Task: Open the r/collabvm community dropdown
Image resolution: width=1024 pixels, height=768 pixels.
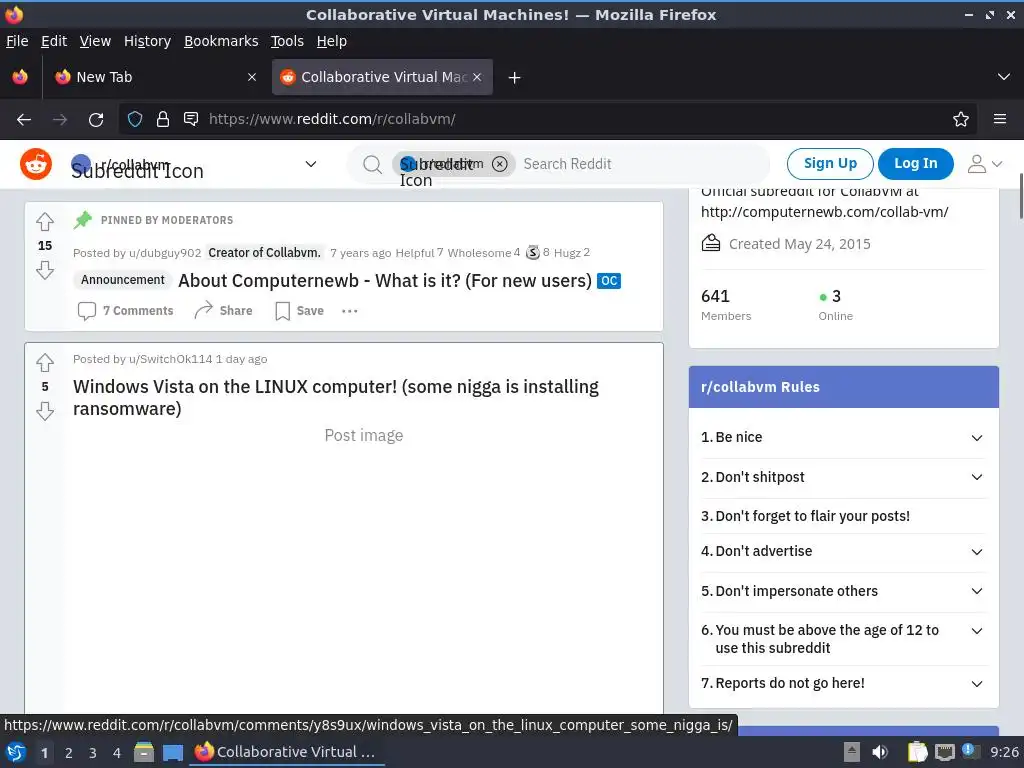Action: pos(311,164)
